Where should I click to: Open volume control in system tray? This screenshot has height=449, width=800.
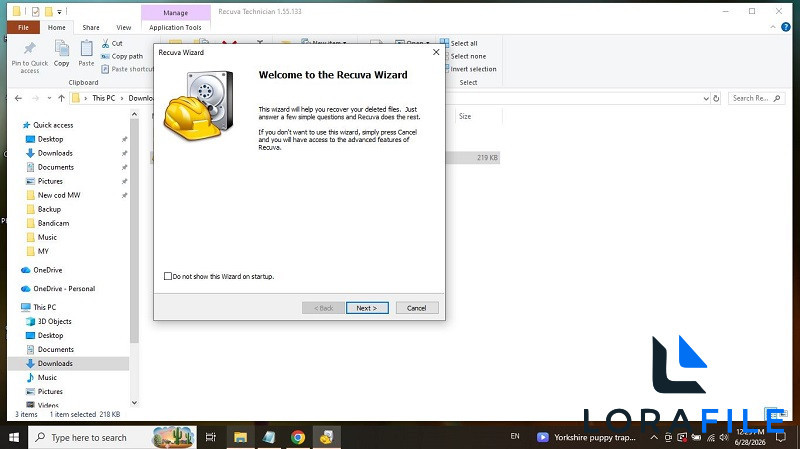723,437
